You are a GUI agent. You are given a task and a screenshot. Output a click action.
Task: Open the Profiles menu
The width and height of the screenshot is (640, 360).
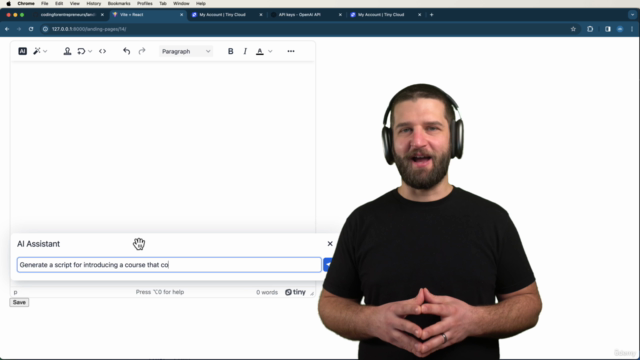pyautogui.click(x=144, y=3)
